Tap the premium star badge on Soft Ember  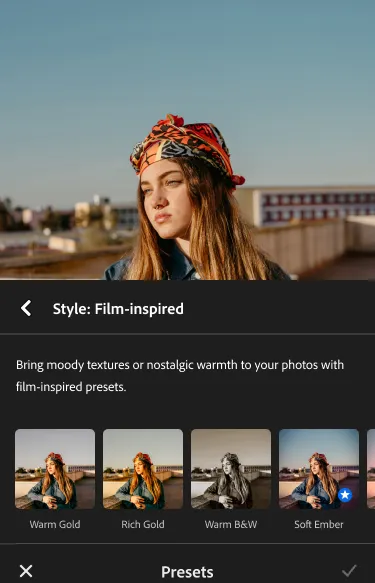[x=345, y=495]
